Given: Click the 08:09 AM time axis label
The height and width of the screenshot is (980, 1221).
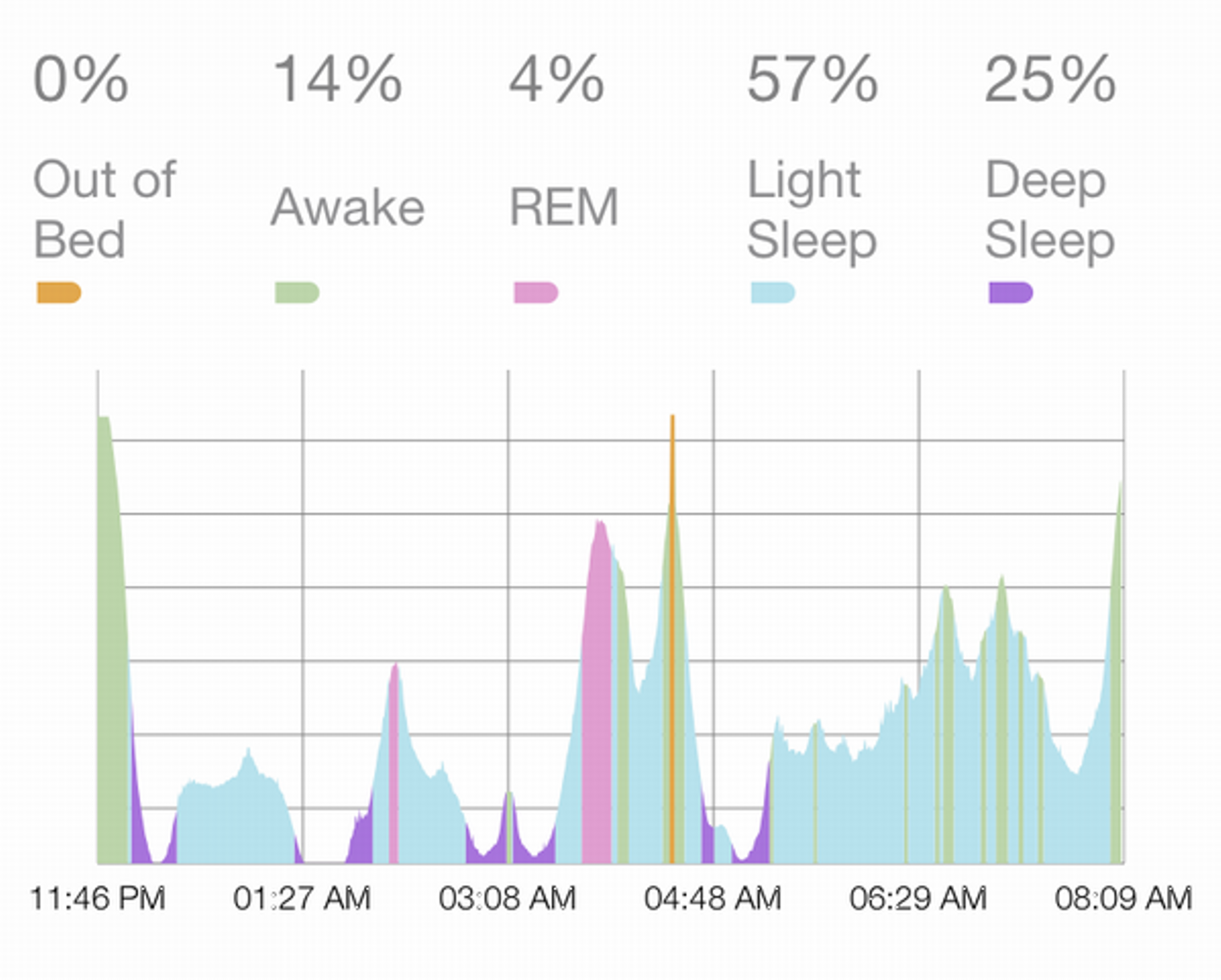Looking at the screenshot, I should pos(1123,898).
